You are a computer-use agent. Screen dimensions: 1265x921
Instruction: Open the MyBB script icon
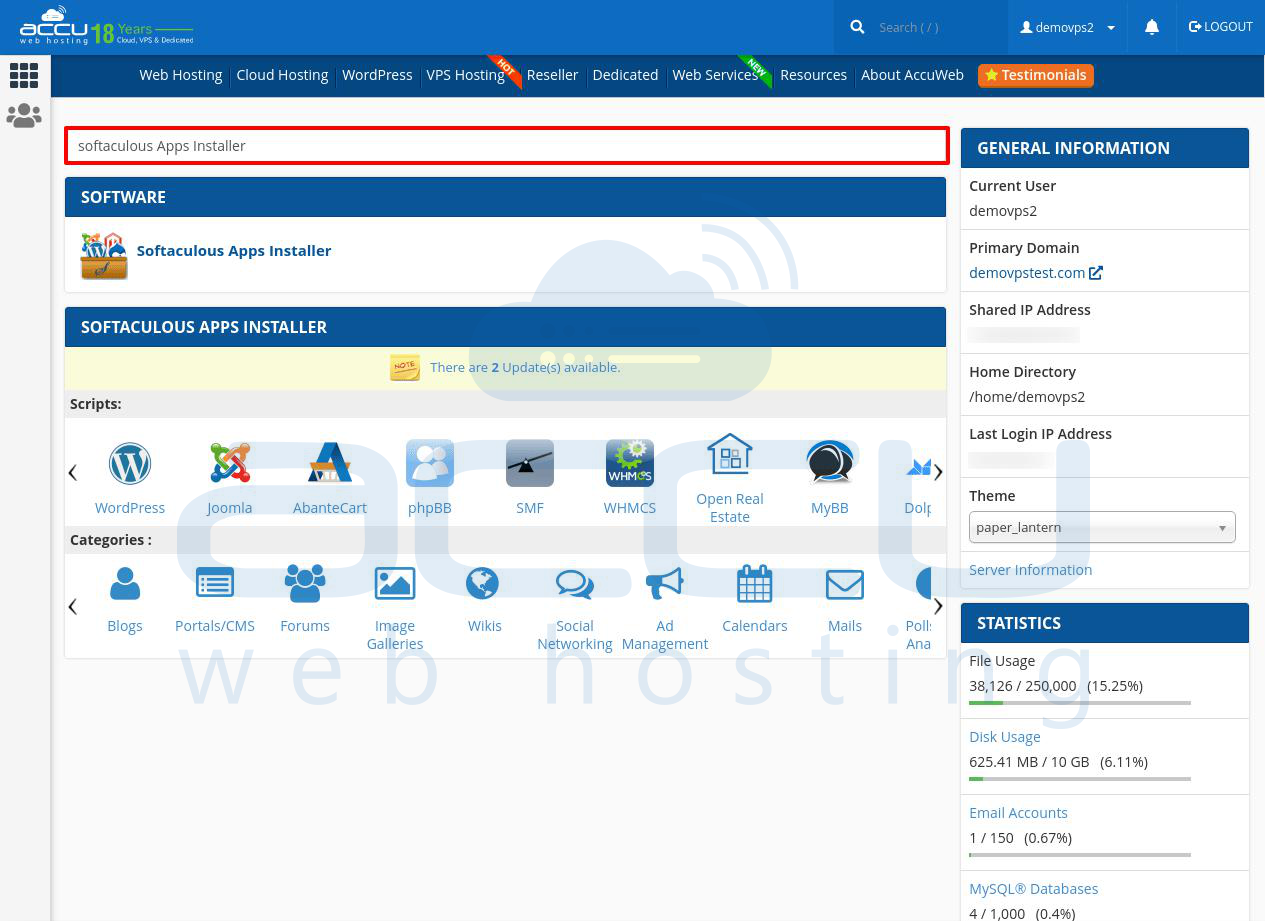coord(830,463)
